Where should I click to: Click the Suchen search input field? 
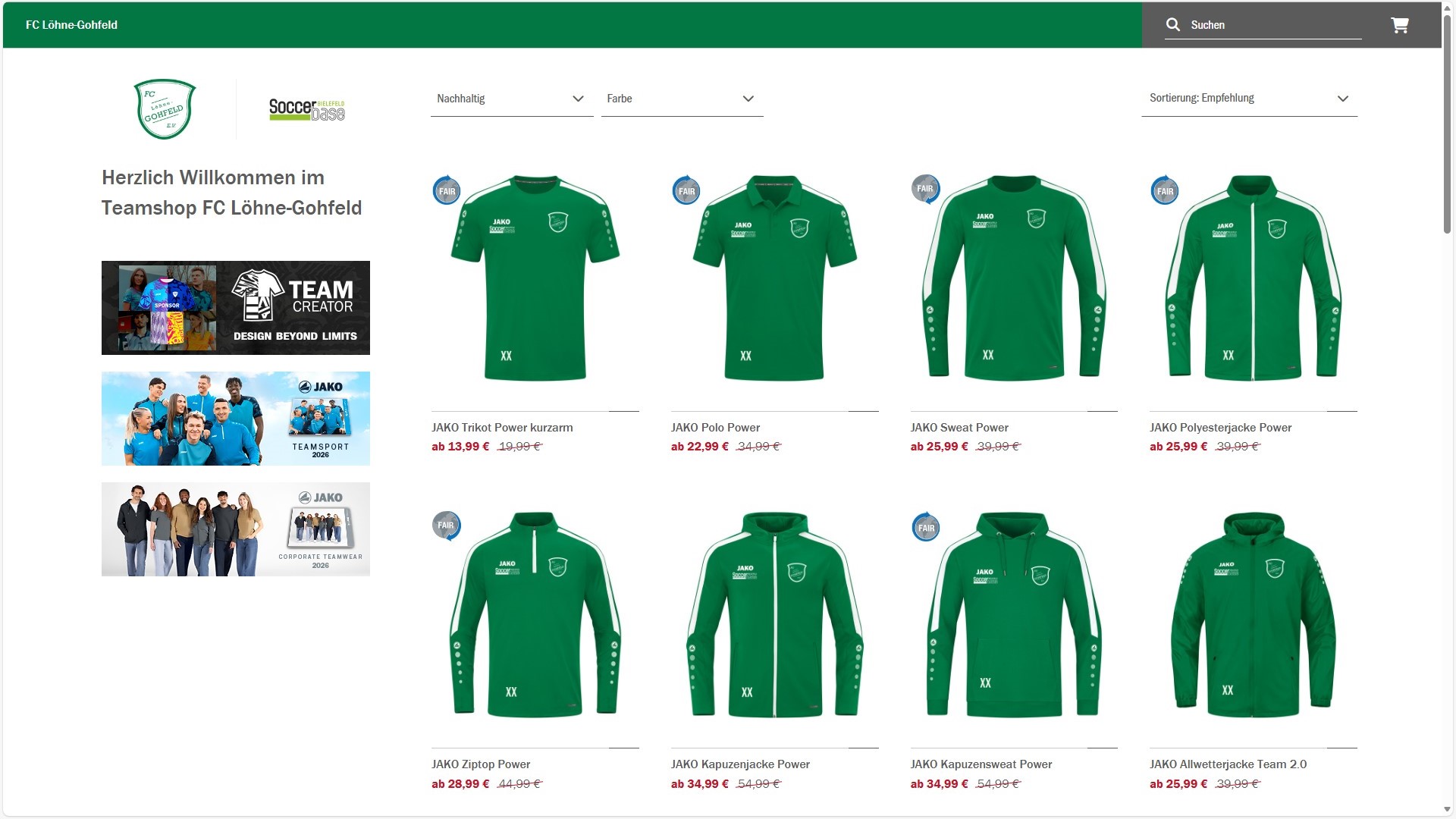pos(1274,25)
